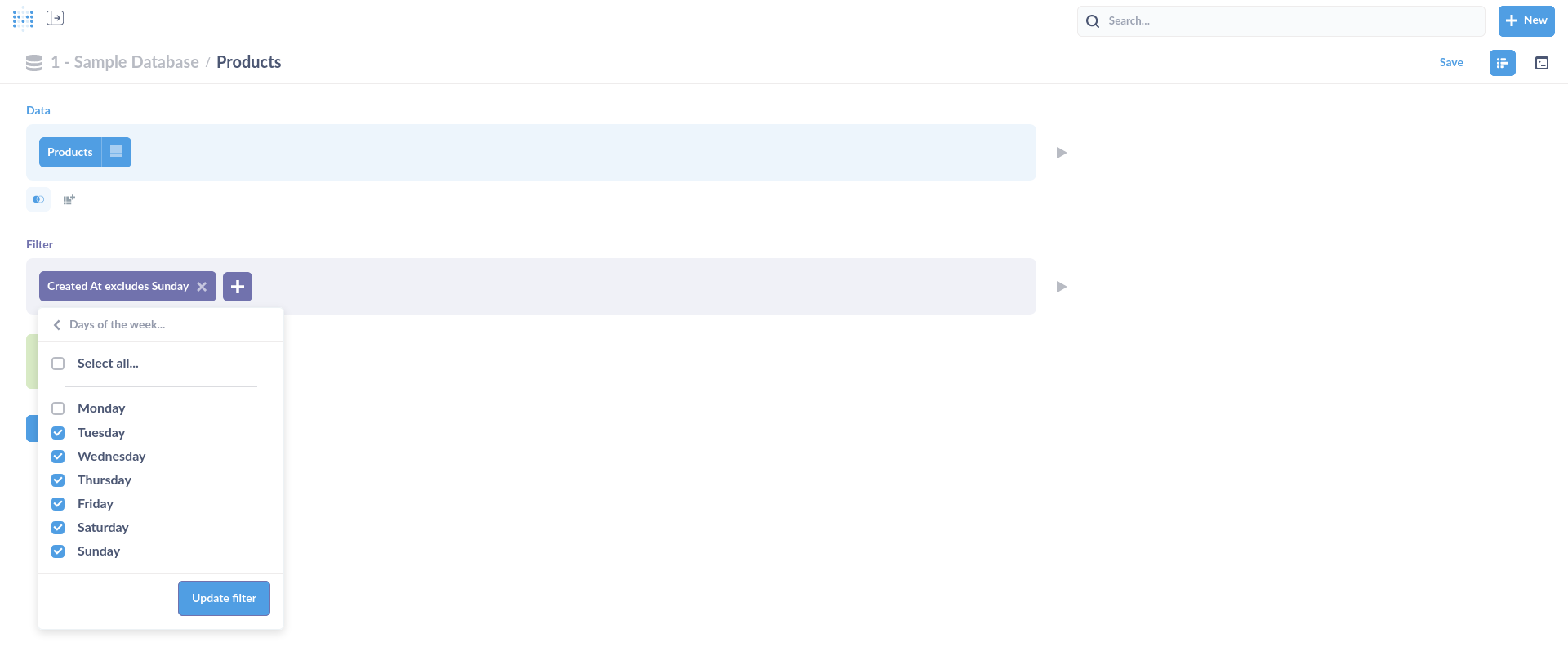Toggle the navigation sidebar
The height and width of the screenshot is (647, 1568).
pos(56,17)
